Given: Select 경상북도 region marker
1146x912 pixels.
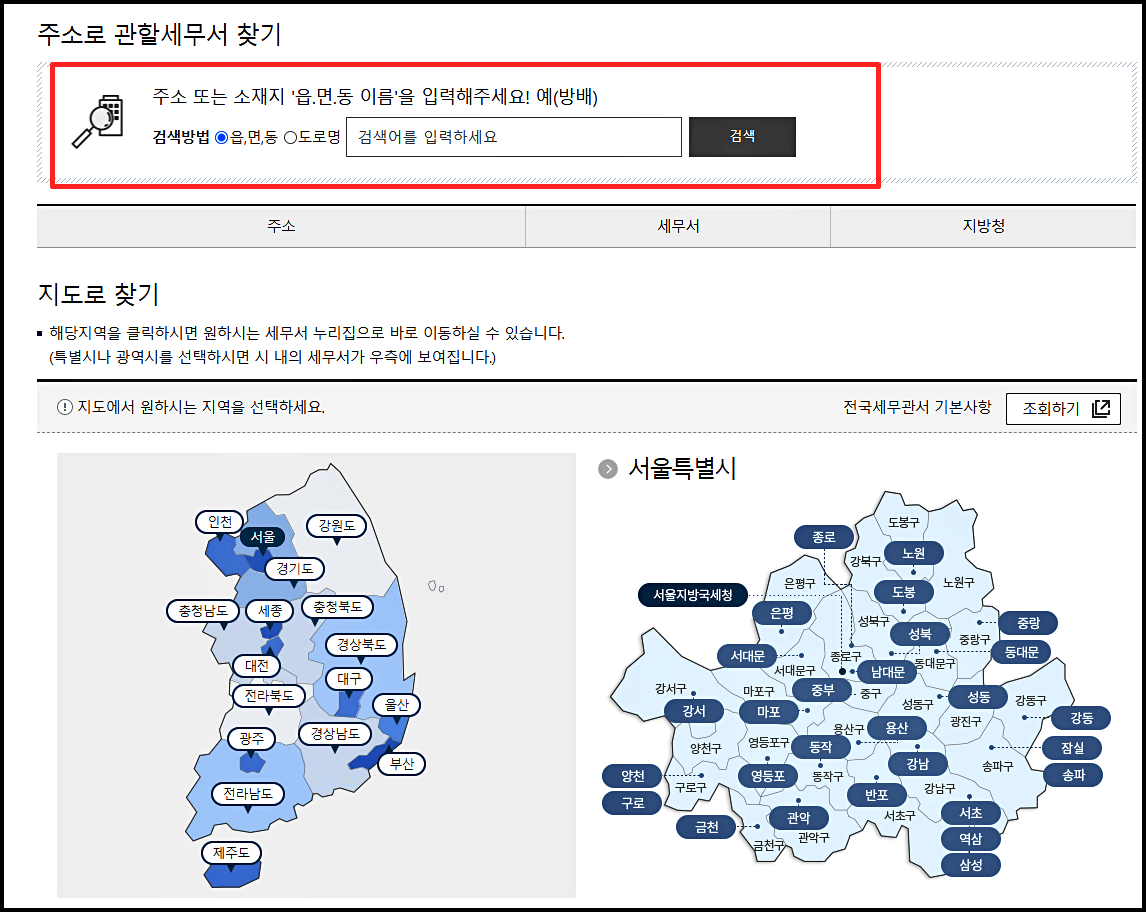Looking at the screenshot, I should [361, 645].
